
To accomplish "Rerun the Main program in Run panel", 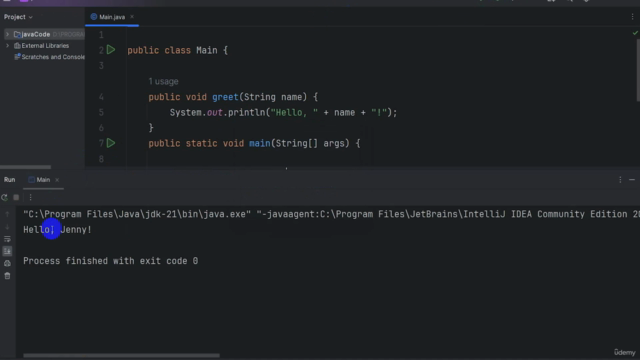I will tap(4, 198).
